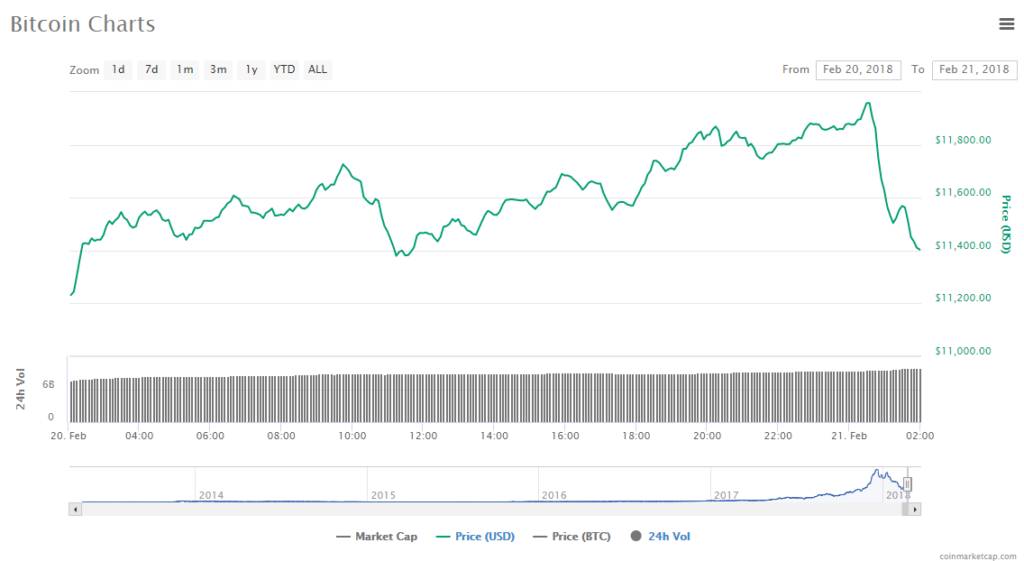The height and width of the screenshot is (561, 1024).
Task: Toggle the Market Cap series in legend
Action: pyautogui.click(x=377, y=536)
